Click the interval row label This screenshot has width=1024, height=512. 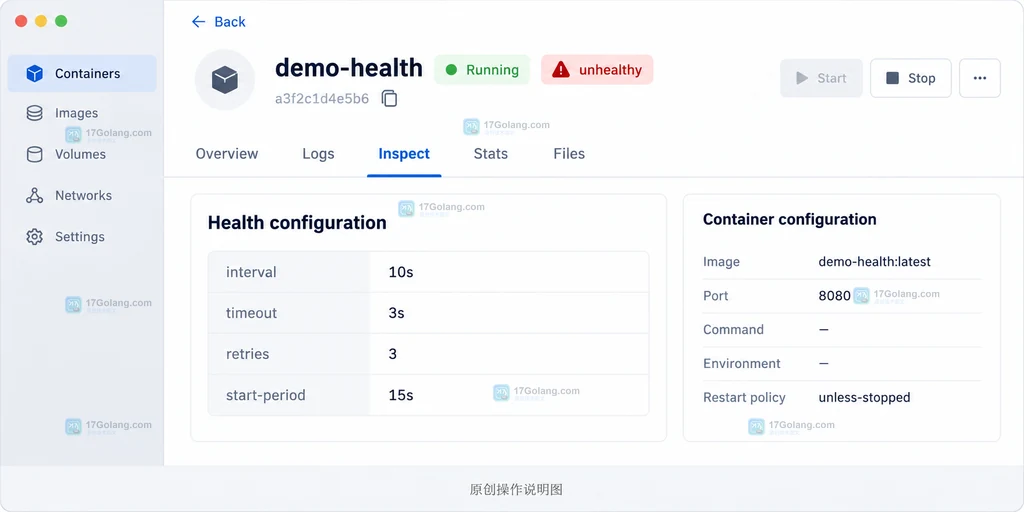pos(251,272)
